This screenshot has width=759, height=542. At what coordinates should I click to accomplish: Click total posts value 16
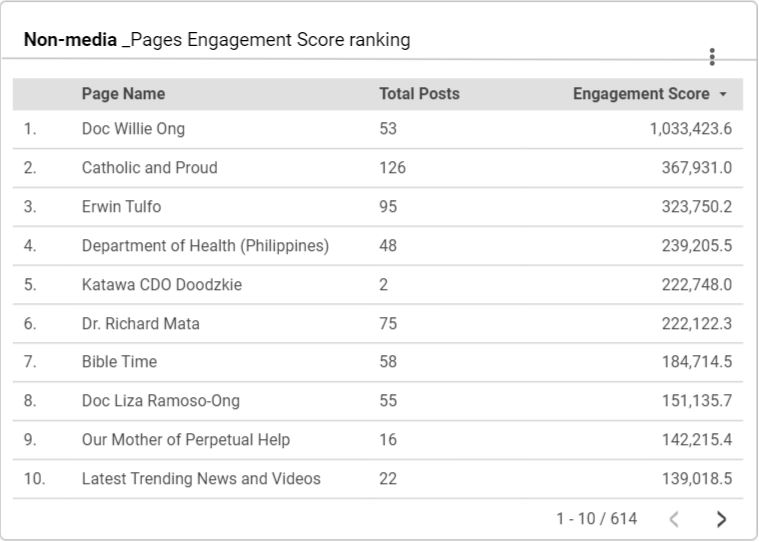tap(388, 440)
